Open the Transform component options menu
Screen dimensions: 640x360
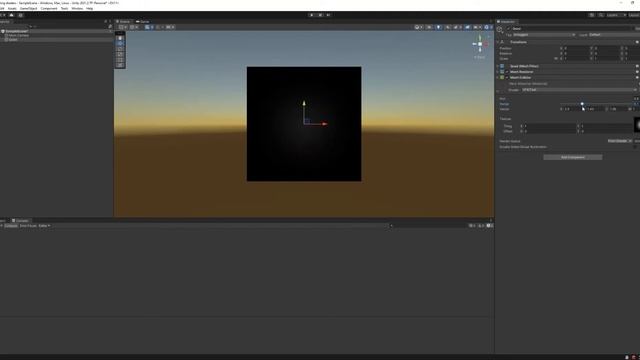click(637, 42)
